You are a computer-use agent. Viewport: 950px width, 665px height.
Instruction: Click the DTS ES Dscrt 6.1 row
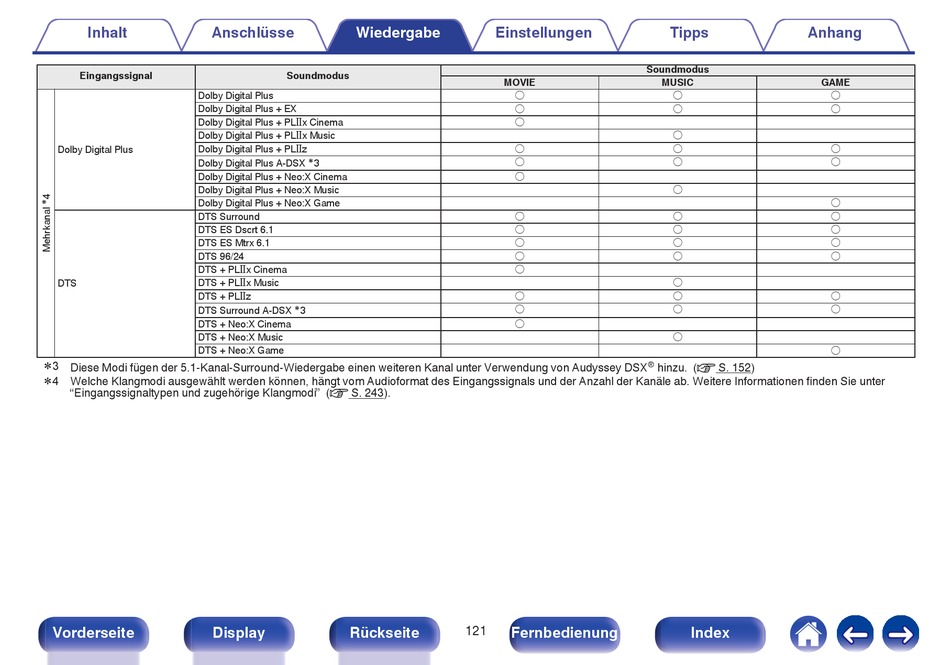555,230
